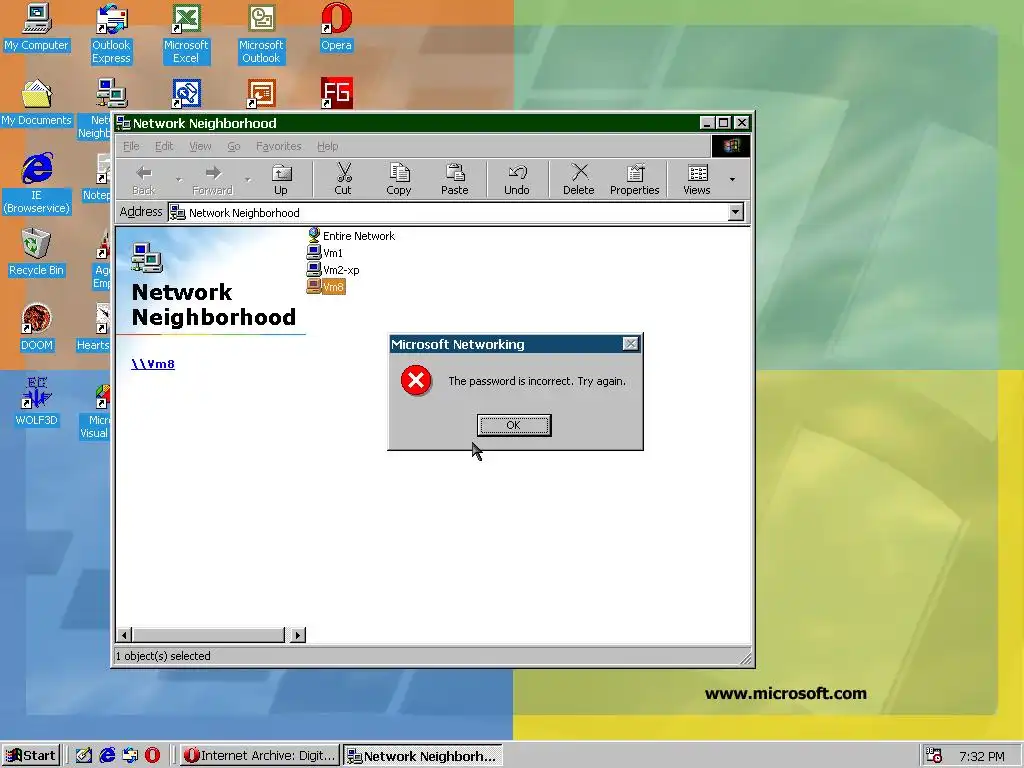Image resolution: width=1024 pixels, height=768 pixels.
Task: Select Microsoft Excel desktop shortcut
Action: pos(186,34)
